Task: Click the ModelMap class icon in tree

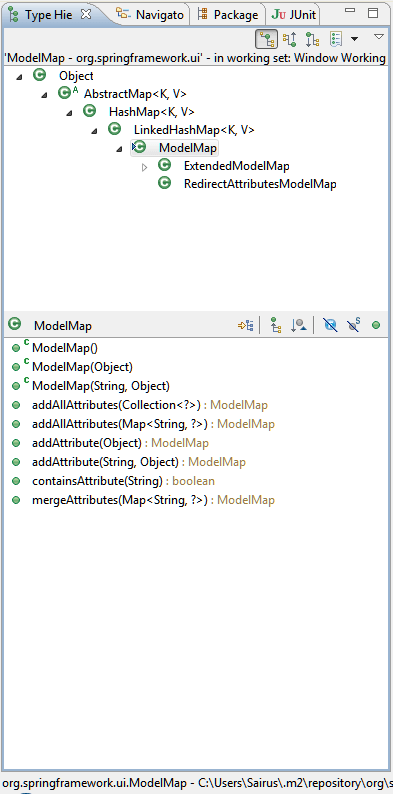Action: coord(139,147)
